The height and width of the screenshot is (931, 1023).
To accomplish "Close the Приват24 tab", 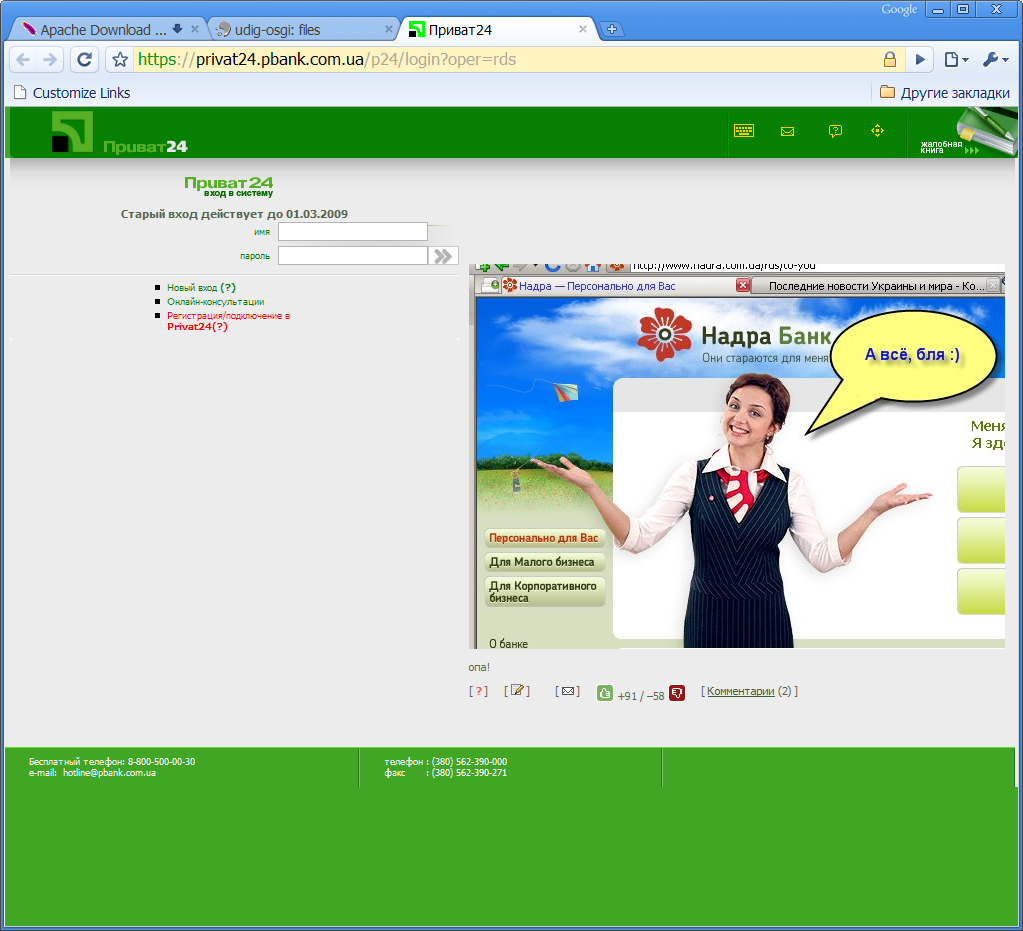I will (x=583, y=29).
